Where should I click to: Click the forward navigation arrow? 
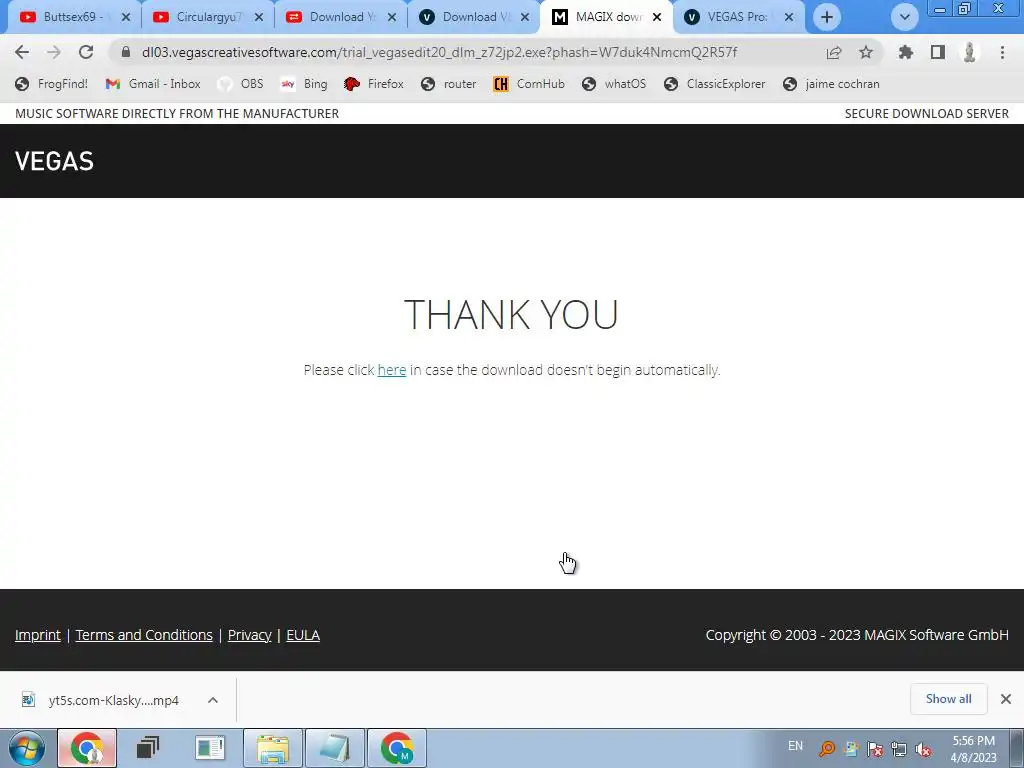54,52
